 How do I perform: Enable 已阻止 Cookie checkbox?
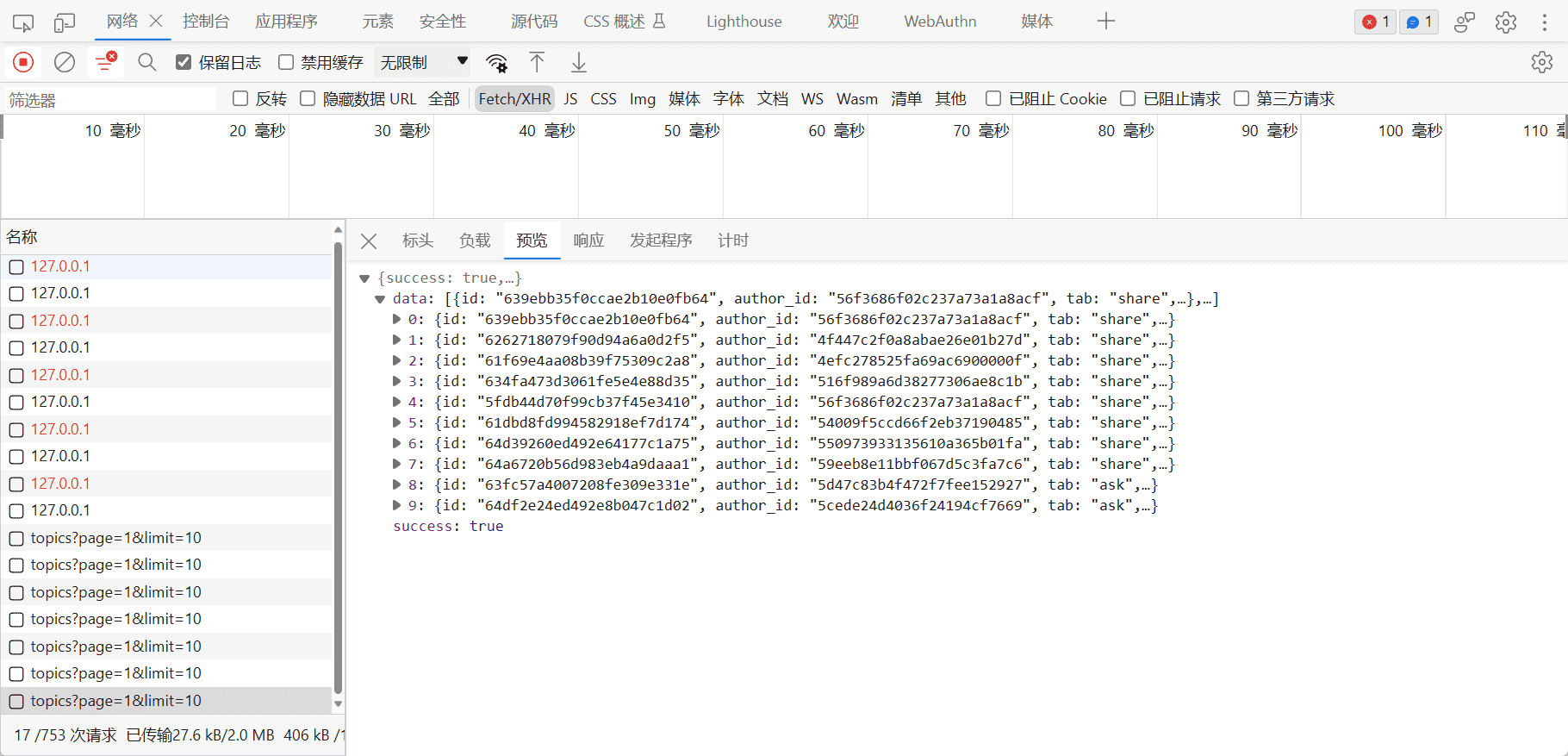coord(993,98)
